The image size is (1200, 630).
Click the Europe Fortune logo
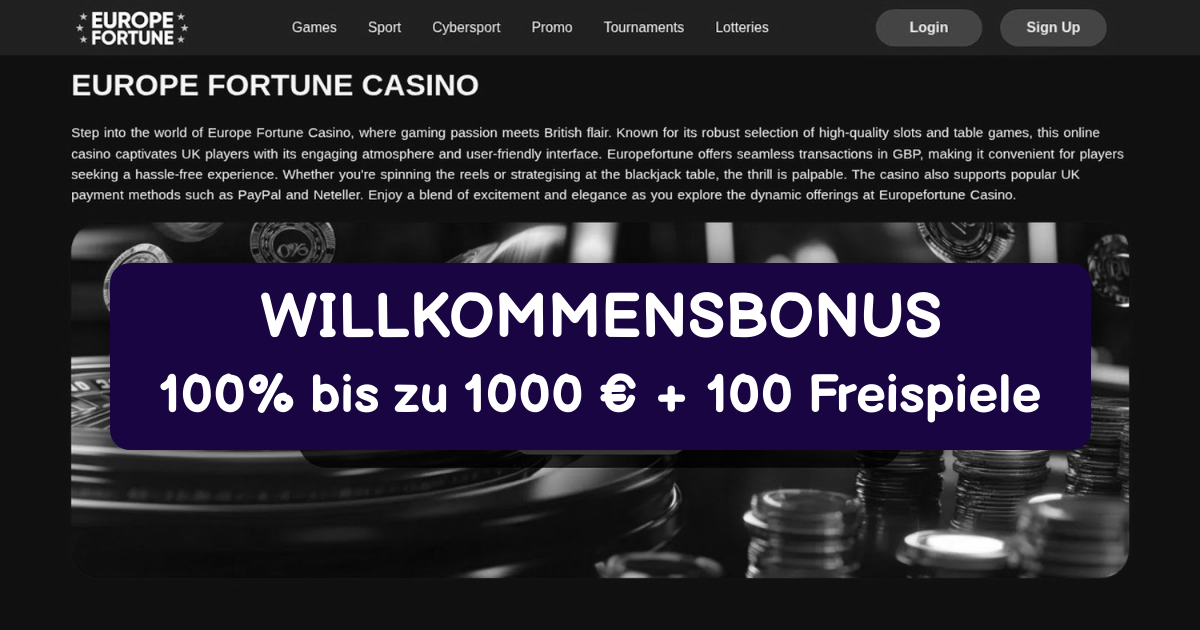(132, 28)
